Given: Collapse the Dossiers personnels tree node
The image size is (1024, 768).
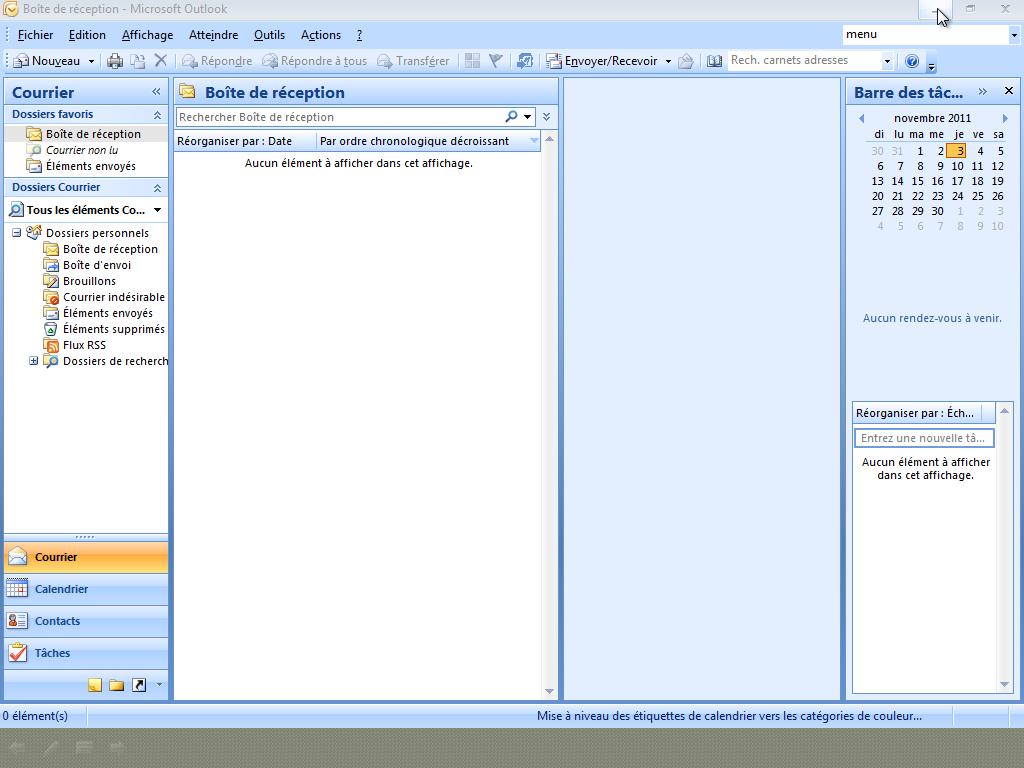Looking at the screenshot, I should pos(16,232).
